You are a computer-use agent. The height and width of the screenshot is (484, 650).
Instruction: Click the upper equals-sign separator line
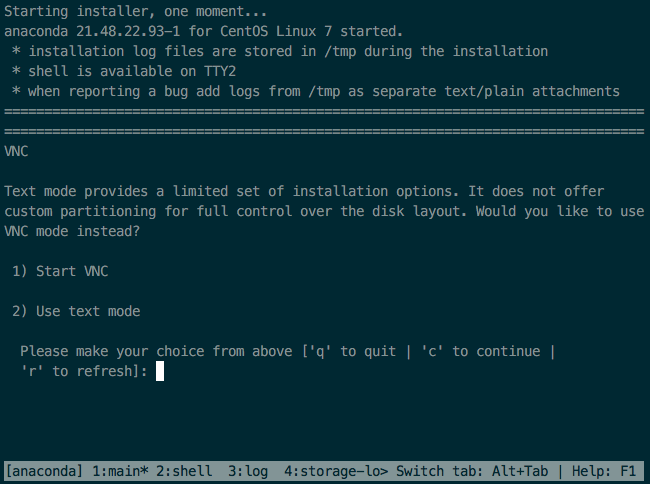point(324,111)
